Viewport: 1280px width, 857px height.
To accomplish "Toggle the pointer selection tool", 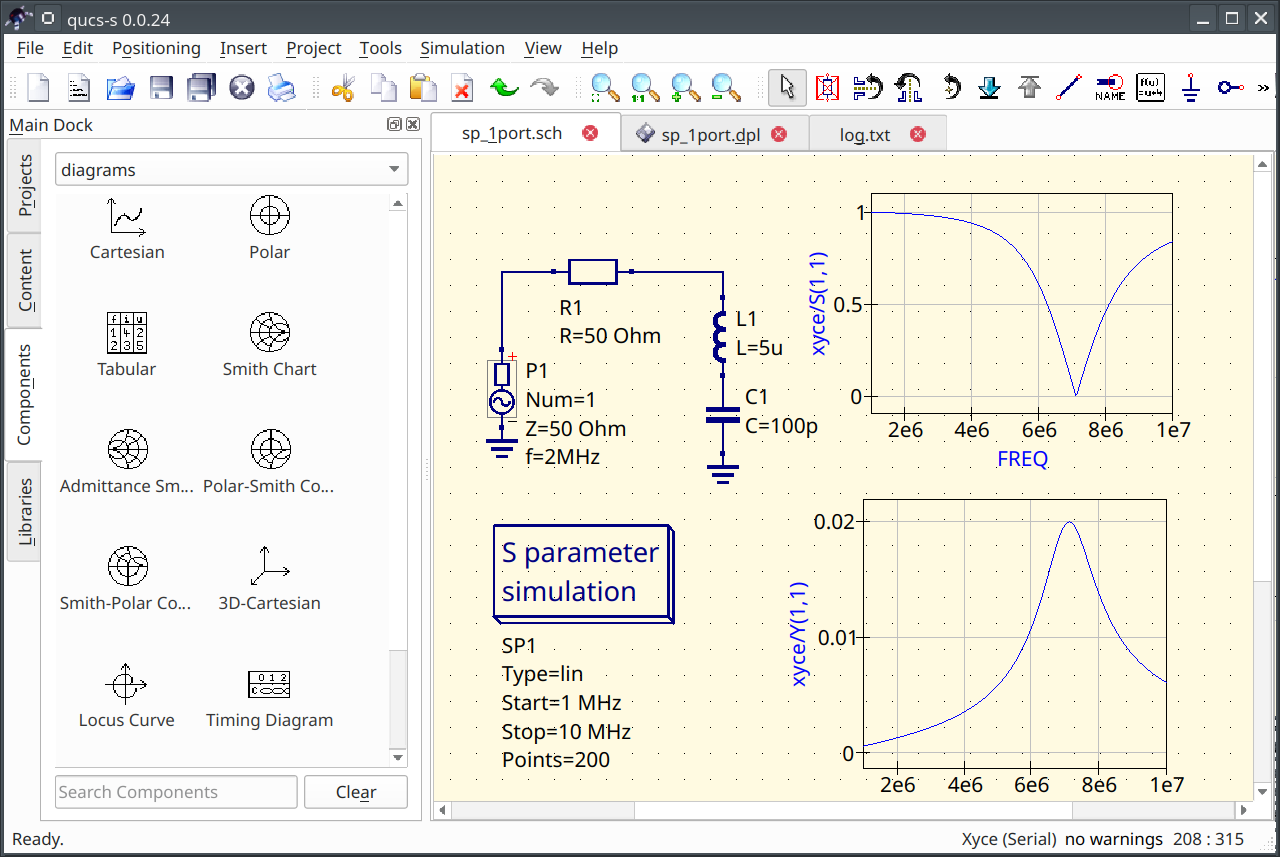I will (787, 88).
